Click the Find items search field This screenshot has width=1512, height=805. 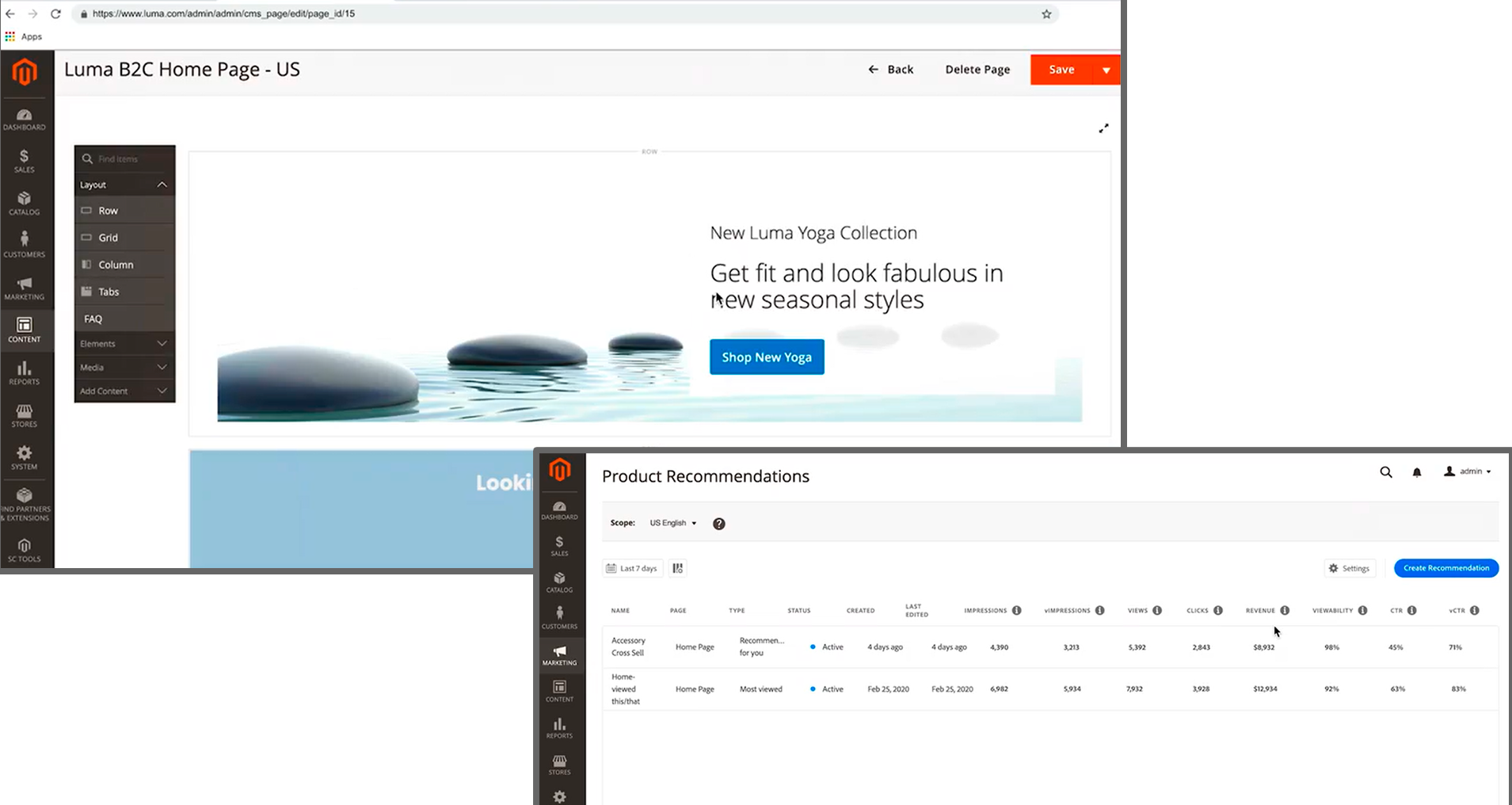[124, 159]
